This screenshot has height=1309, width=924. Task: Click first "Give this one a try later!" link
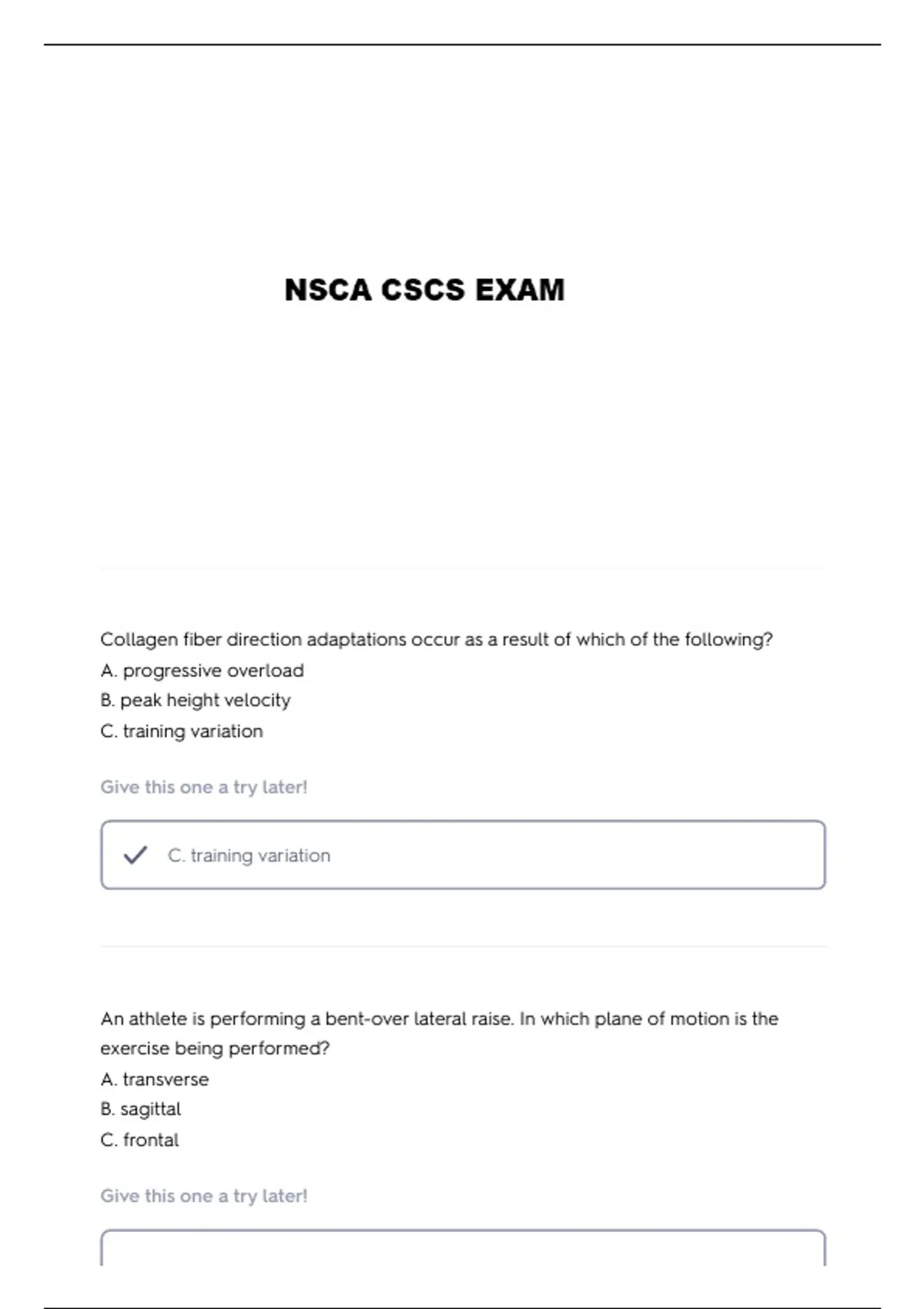pos(204,787)
